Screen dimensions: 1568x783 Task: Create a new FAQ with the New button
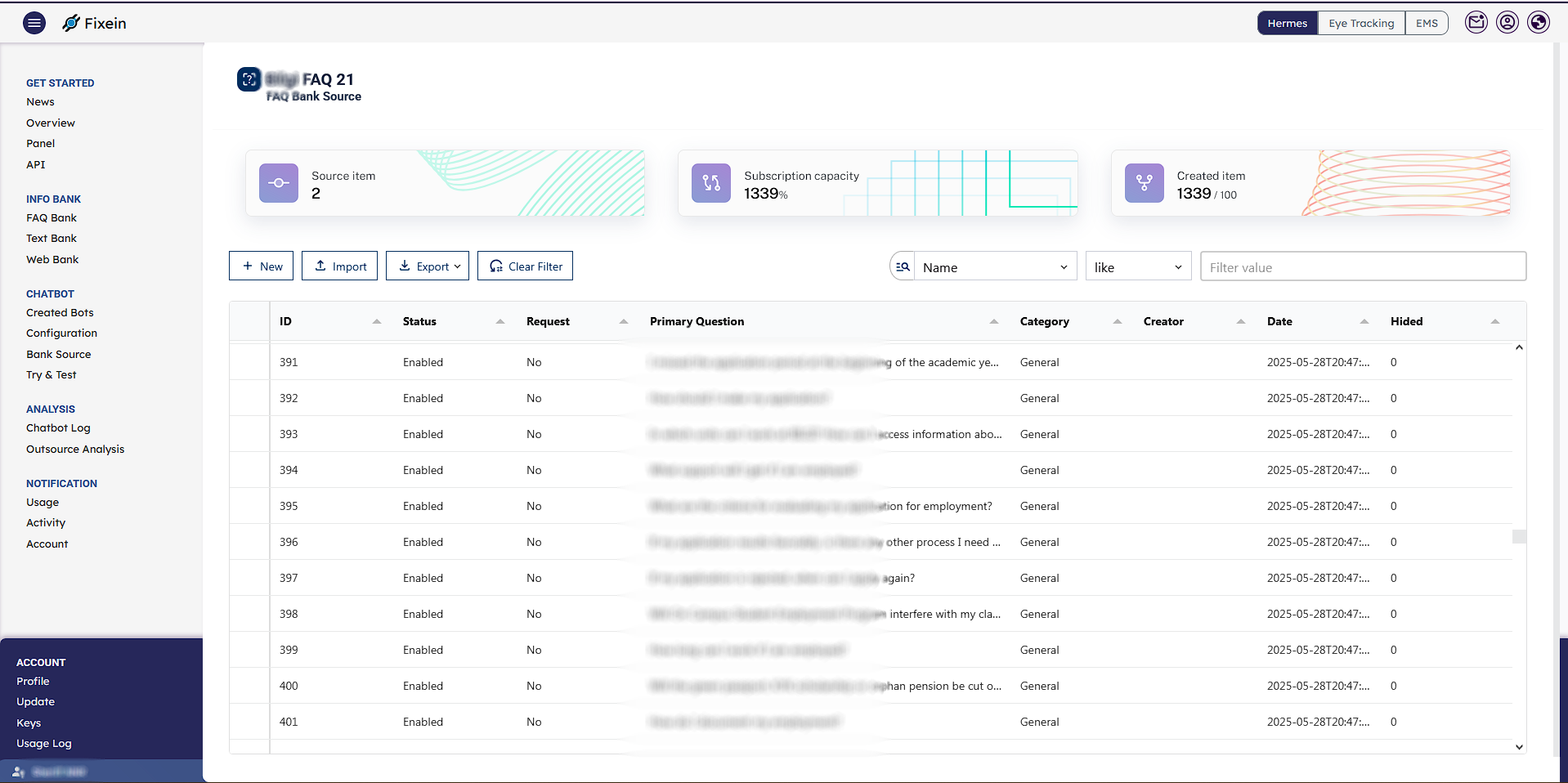(x=261, y=266)
